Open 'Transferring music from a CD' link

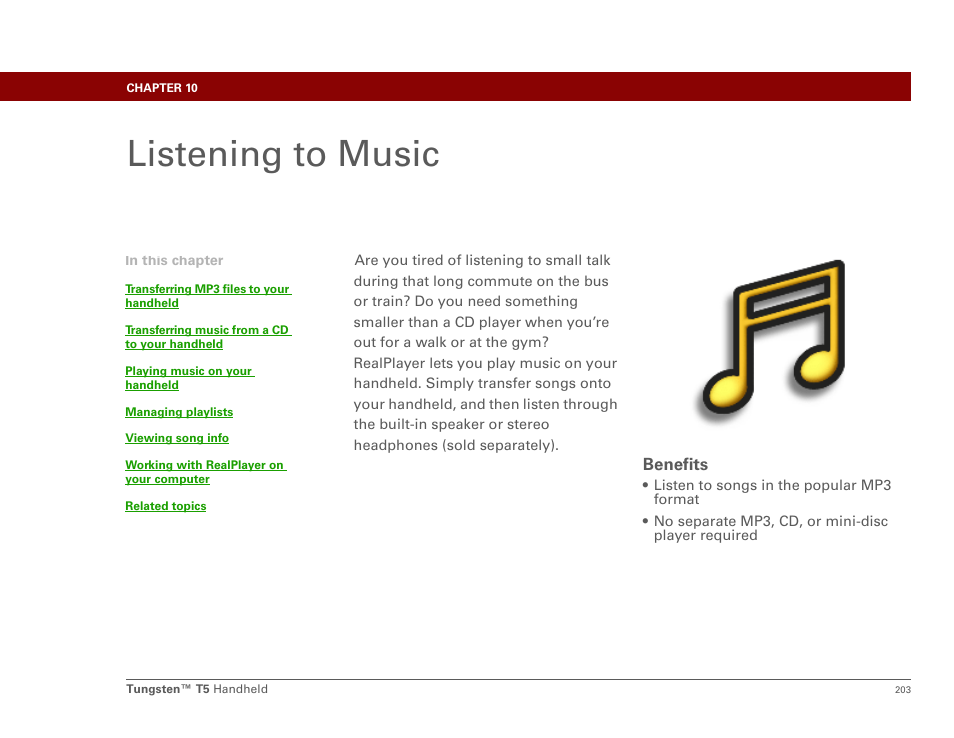pos(207,336)
